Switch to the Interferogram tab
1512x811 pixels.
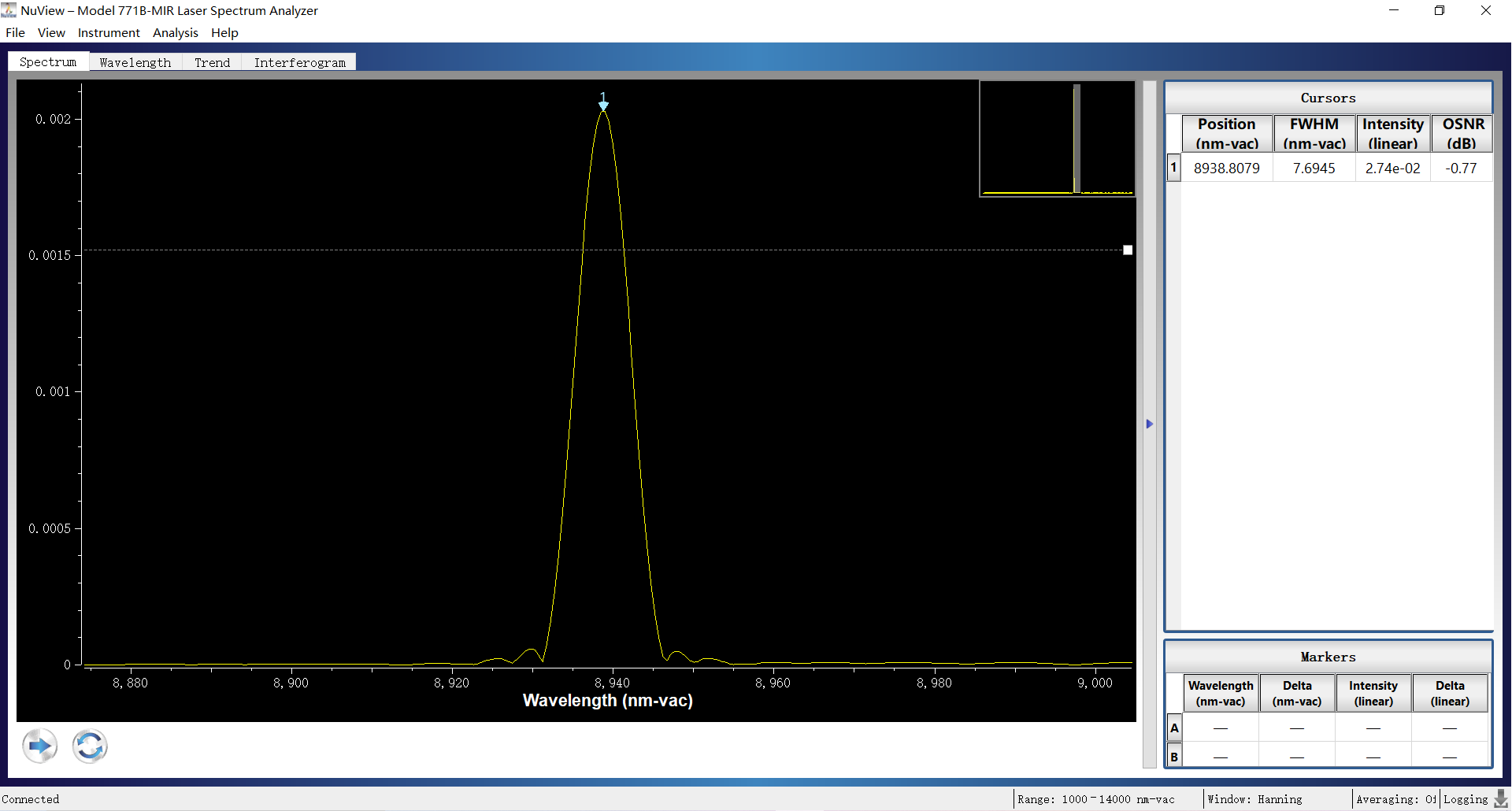299,62
